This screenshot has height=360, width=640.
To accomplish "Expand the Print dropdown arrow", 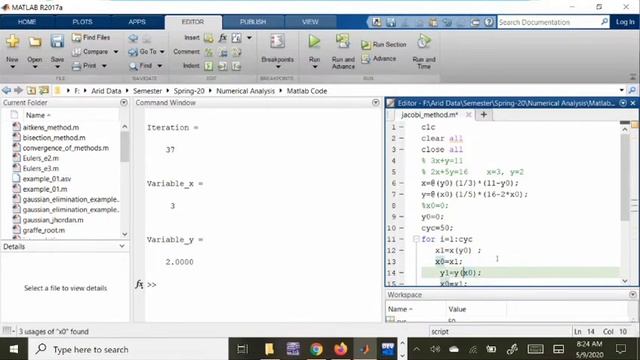I will (x=104, y=66).
